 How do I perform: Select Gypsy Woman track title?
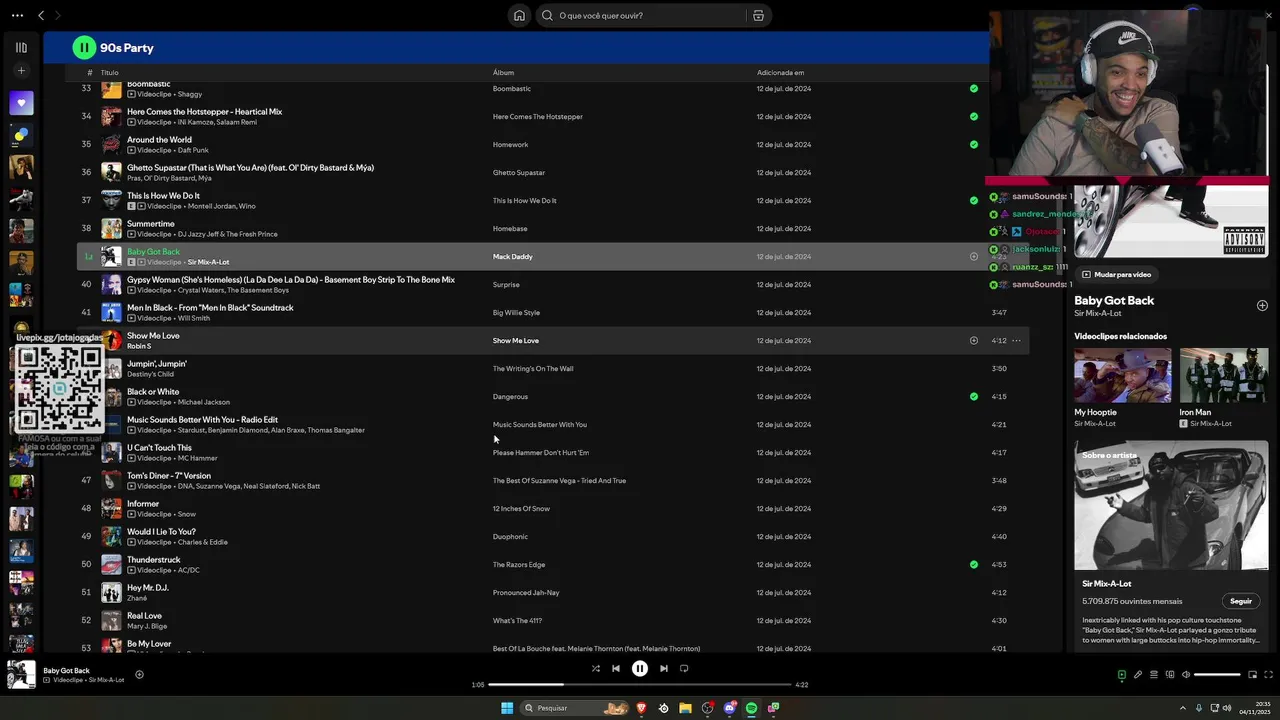(x=291, y=280)
